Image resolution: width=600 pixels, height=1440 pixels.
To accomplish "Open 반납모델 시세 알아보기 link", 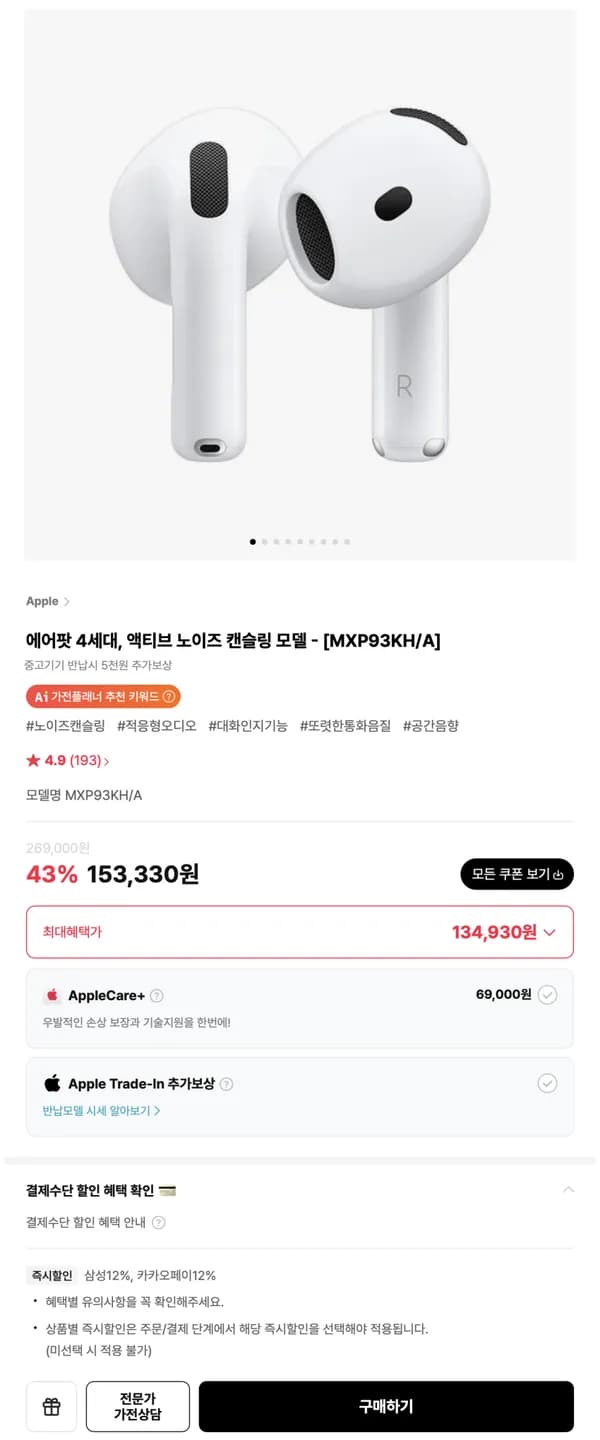I will (x=101, y=1111).
